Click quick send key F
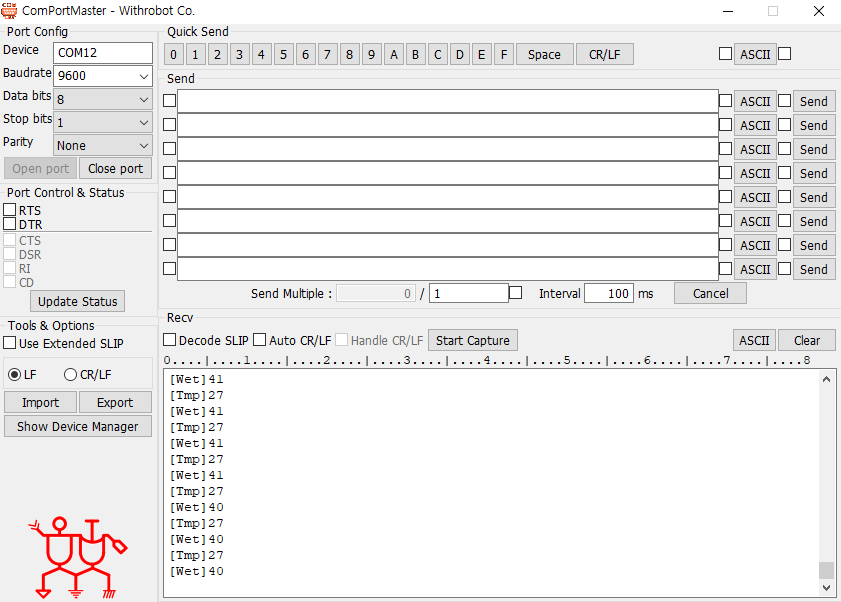Image resolution: width=841 pixels, height=602 pixels. pos(504,54)
